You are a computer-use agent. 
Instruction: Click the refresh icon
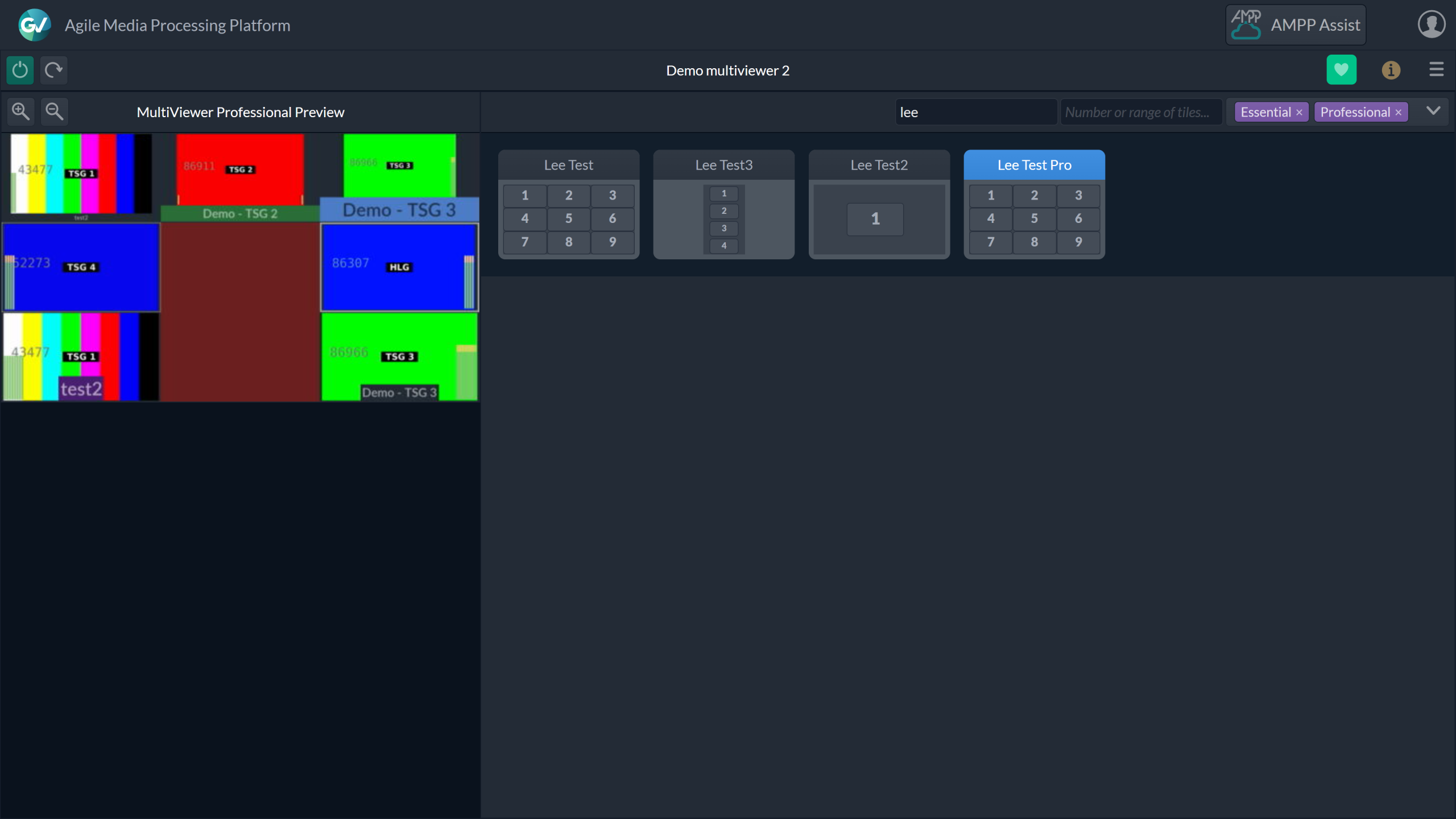[x=54, y=70]
